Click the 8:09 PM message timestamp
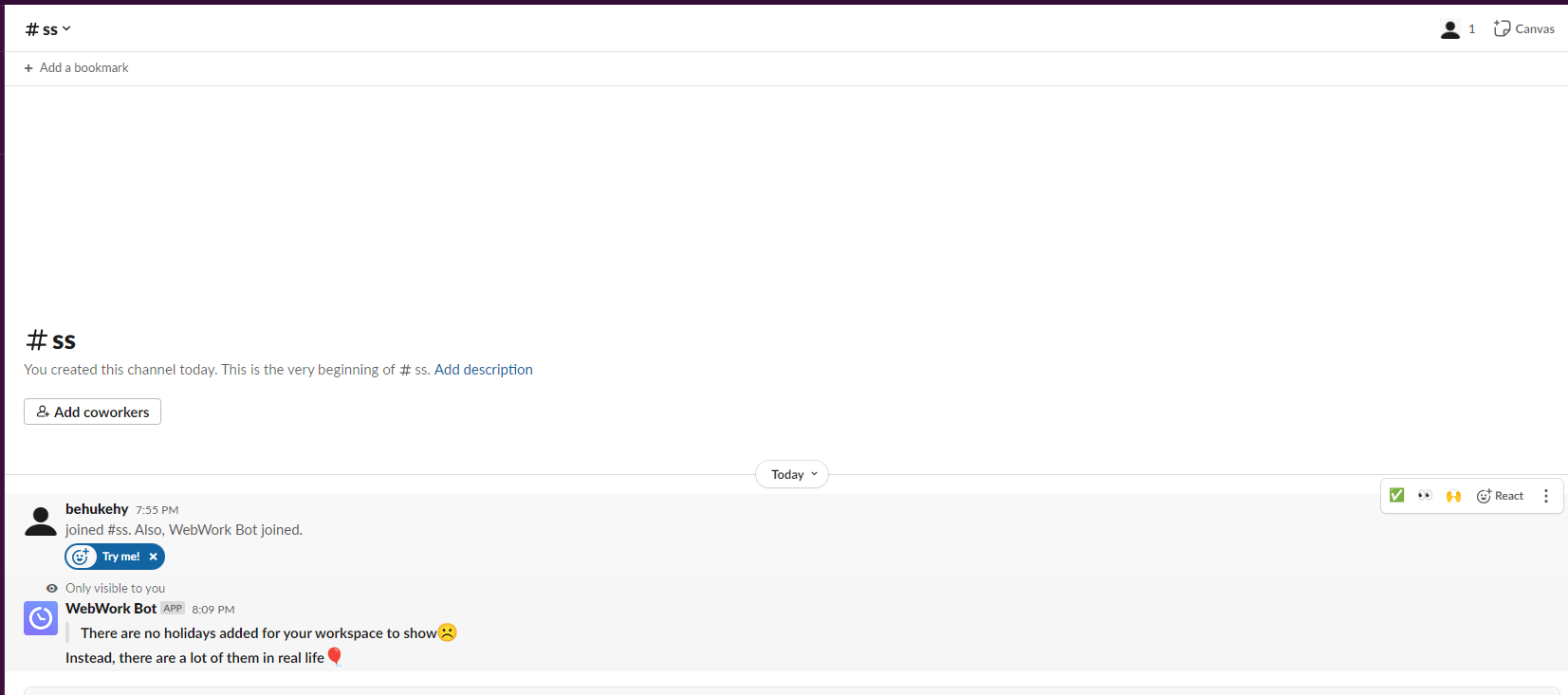Viewport: 1568px width, 695px height. click(x=212, y=610)
